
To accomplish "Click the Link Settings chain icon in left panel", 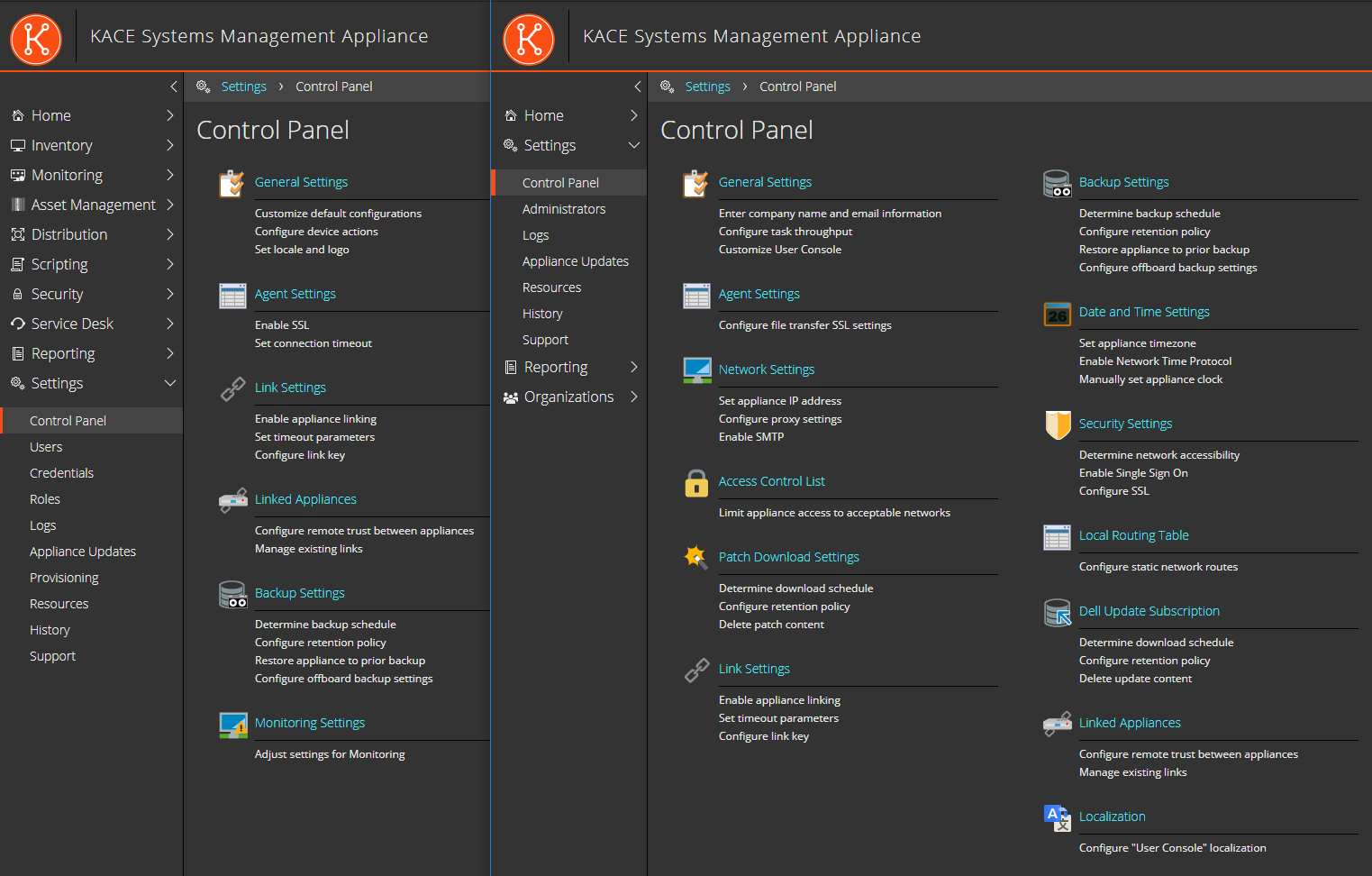I will 232,389.
